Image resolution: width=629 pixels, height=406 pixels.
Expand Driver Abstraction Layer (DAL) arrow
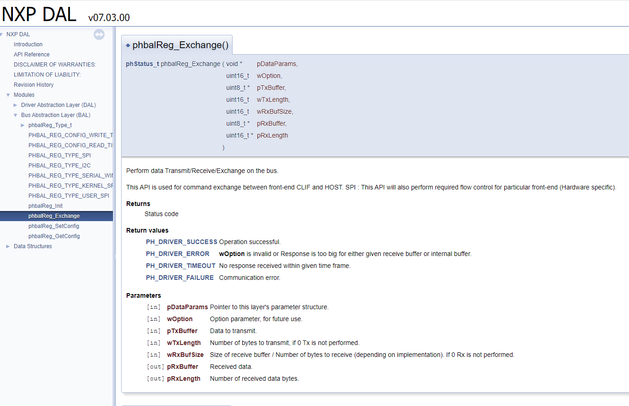(x=15, y=105)
